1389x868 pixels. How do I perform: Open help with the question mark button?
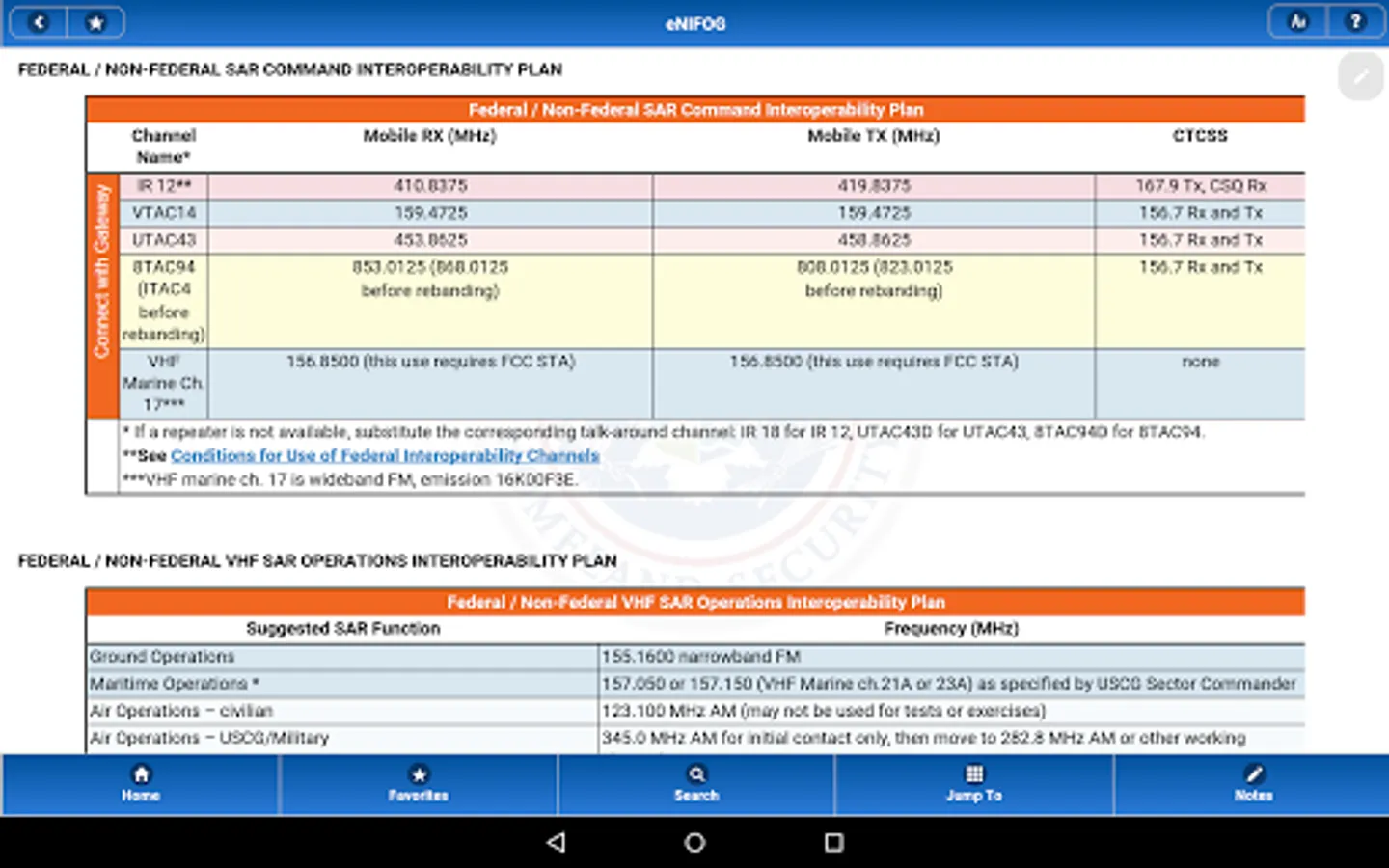pyautogui.click(x=1355, y=22)
